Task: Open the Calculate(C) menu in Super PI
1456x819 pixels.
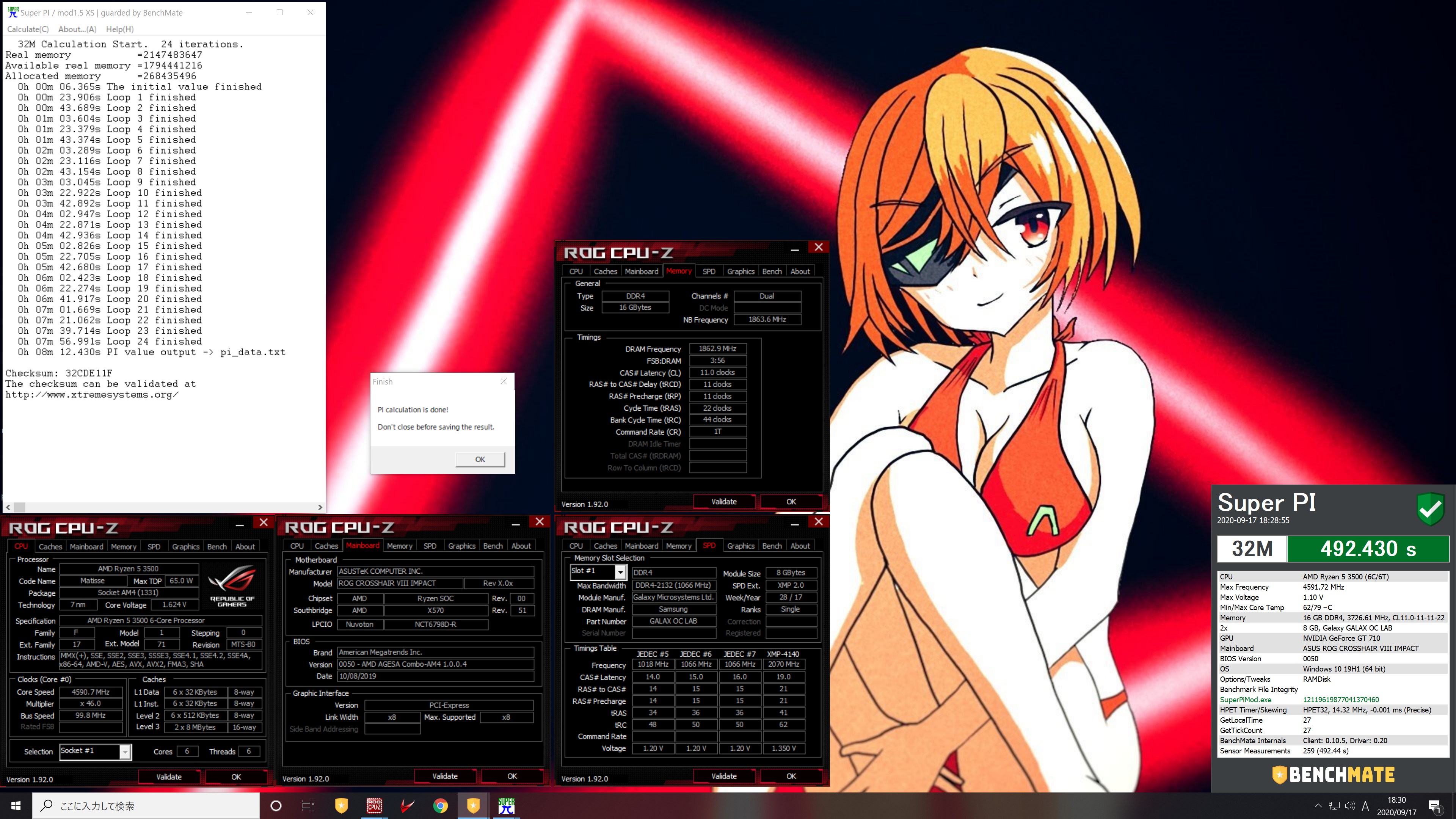Action: 28,29
